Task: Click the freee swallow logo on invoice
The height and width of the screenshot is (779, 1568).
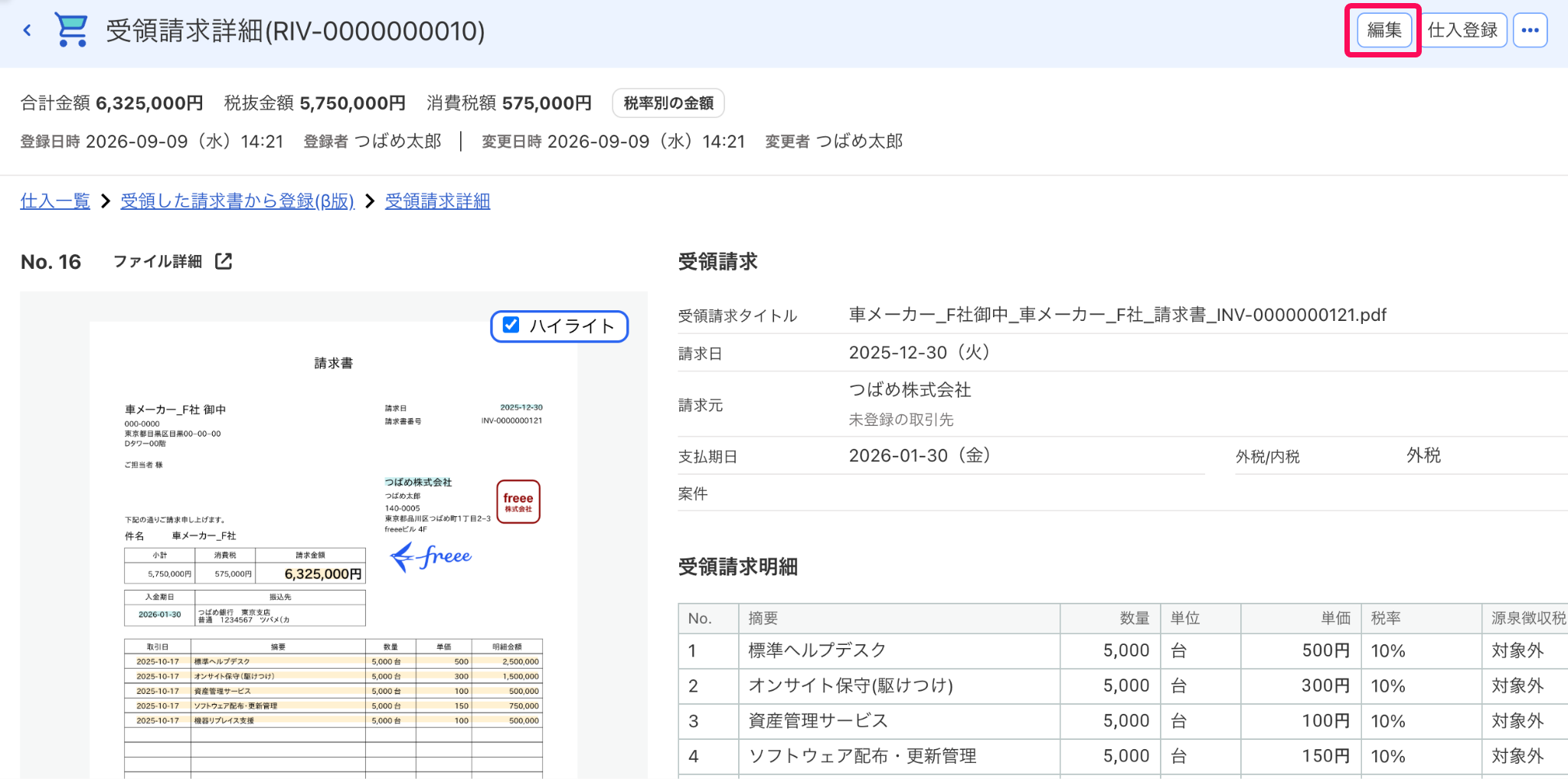Action: point(431,557)
